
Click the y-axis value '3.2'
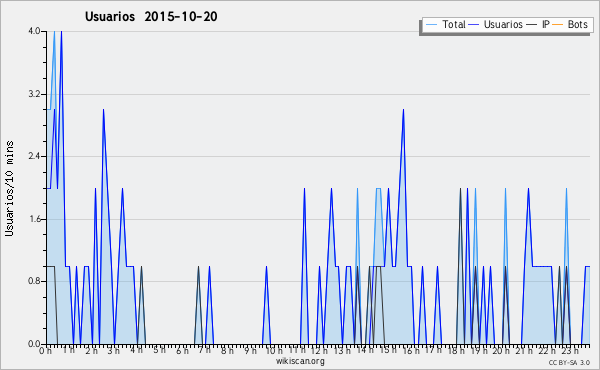pos(34,94)
